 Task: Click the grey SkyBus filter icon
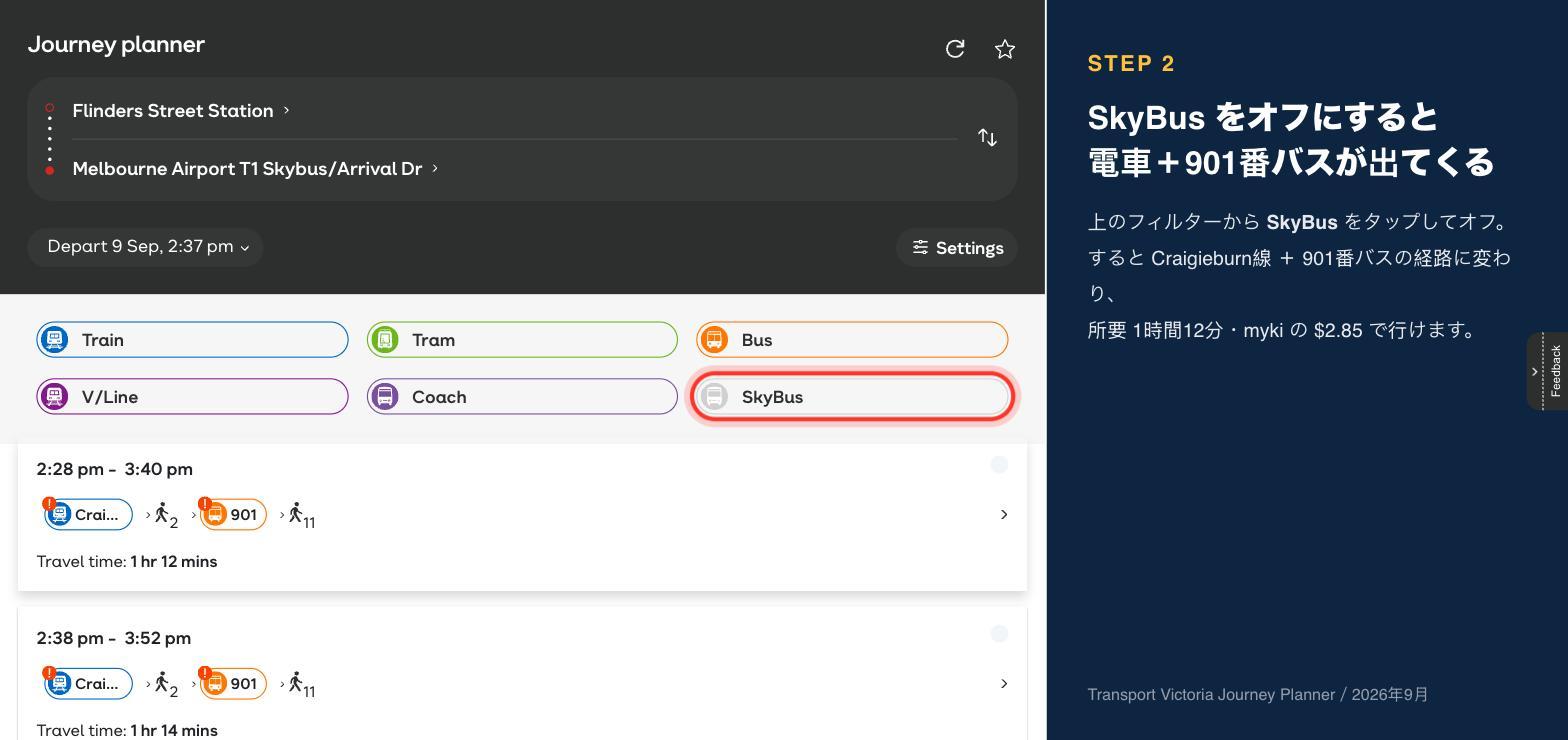pos(714,397)
